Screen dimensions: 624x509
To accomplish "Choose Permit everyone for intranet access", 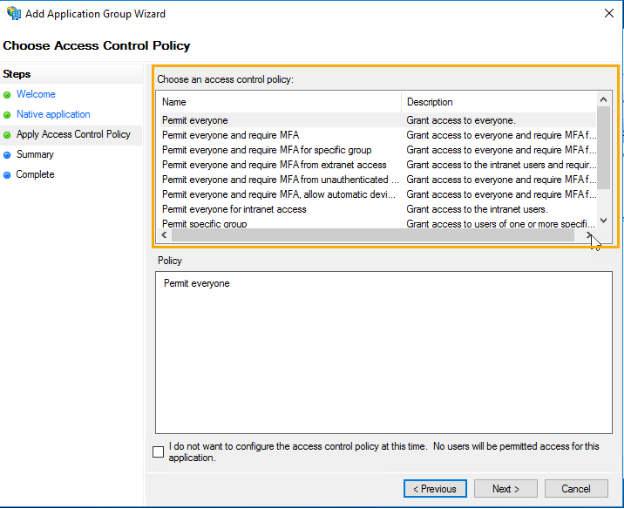I will click(234, 209).
